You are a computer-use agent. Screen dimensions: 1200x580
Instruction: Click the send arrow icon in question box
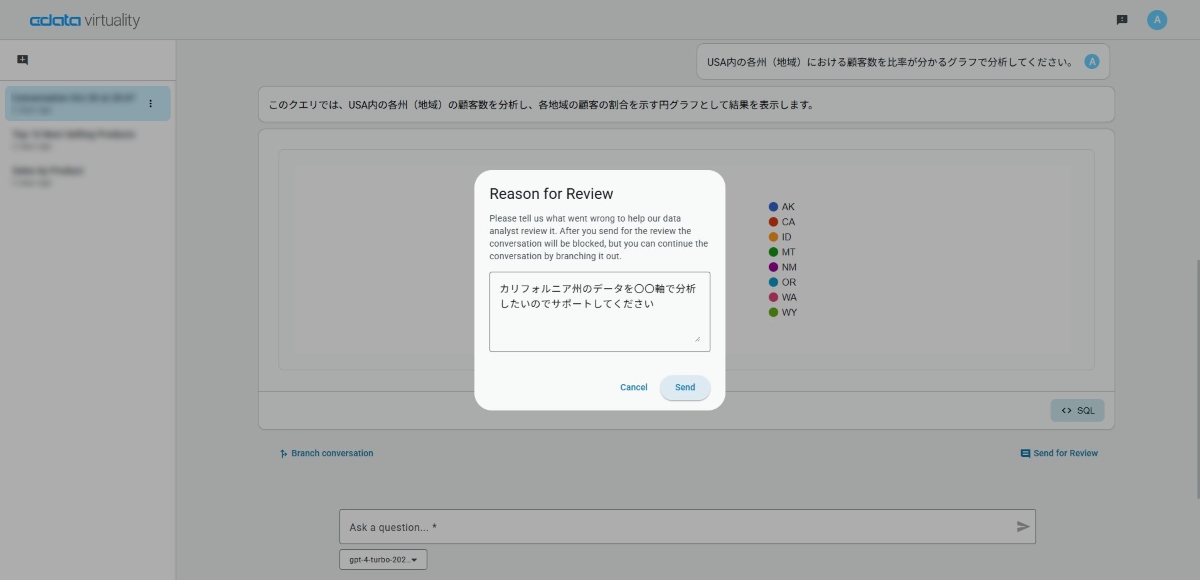click(1022, 526)
